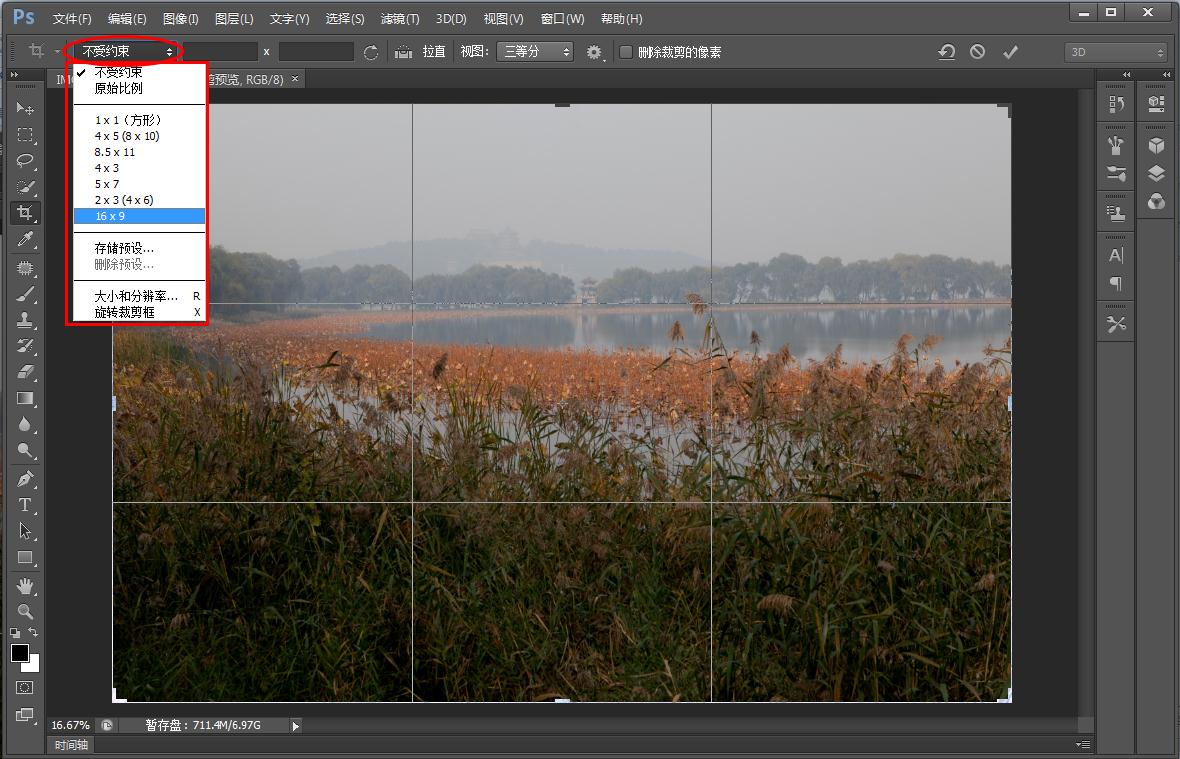Click the crop options gear icon
The width and height of the screenshot is (1180, 759).
click(x=594, y=52)
